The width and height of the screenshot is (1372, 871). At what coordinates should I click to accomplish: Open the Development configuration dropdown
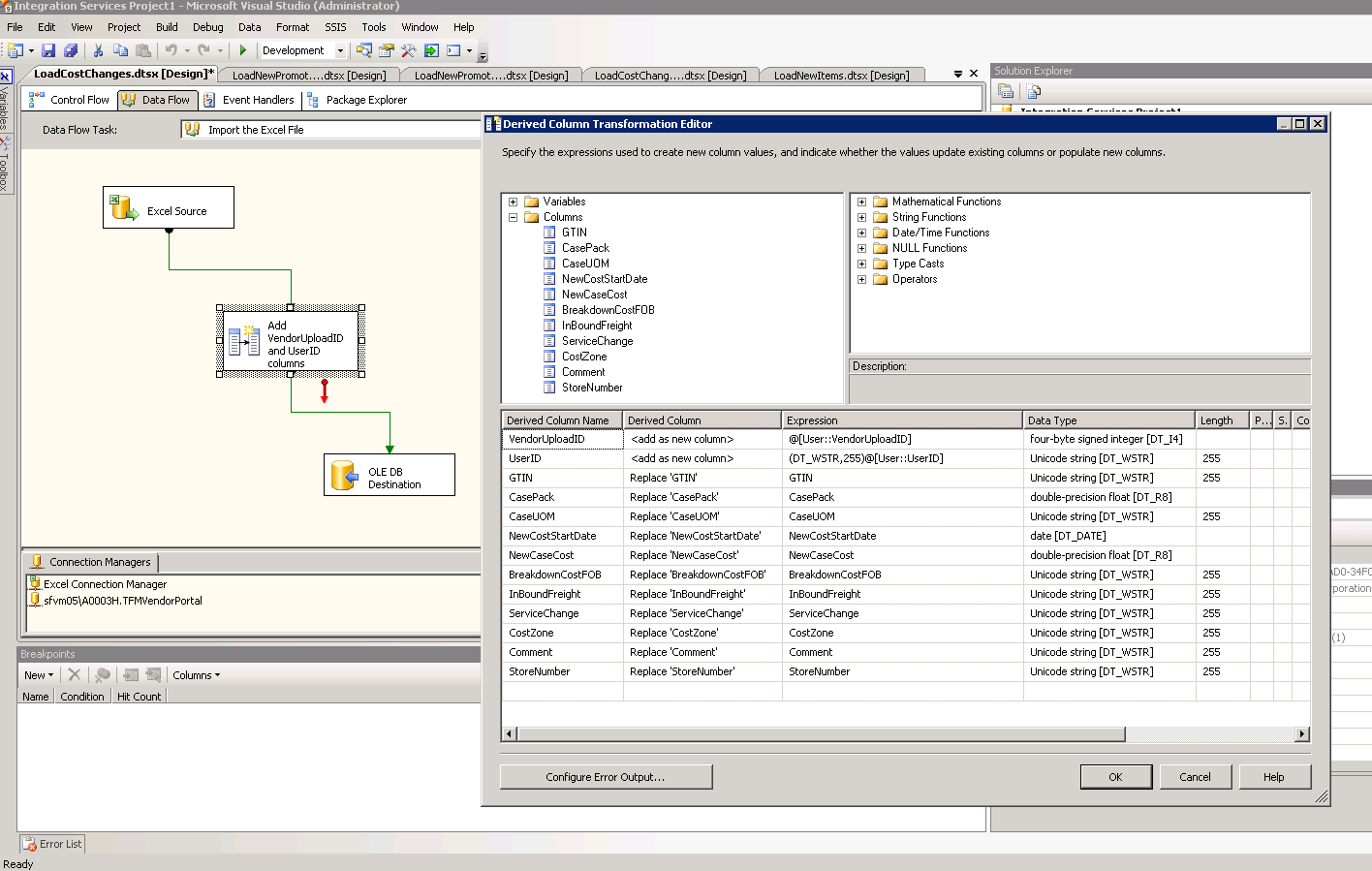tap(340, 49)
